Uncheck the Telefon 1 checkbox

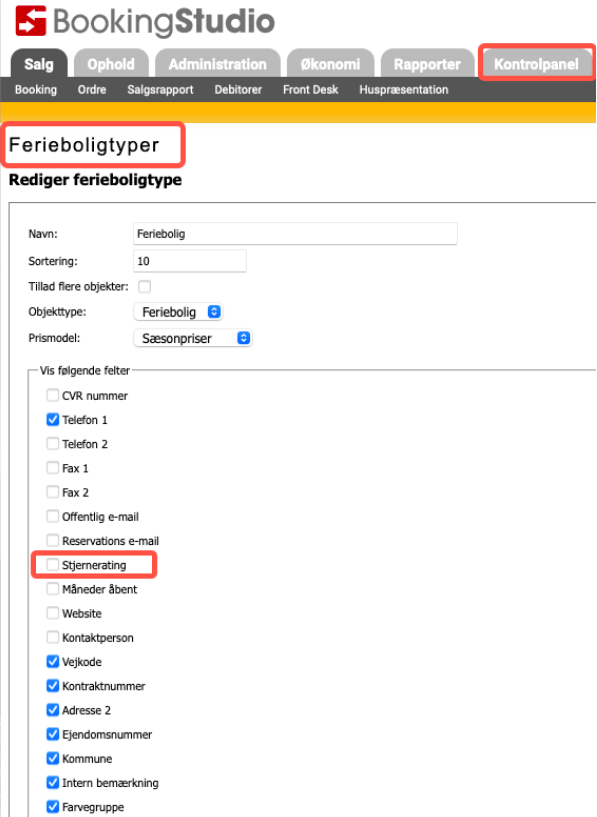point(53,419)
